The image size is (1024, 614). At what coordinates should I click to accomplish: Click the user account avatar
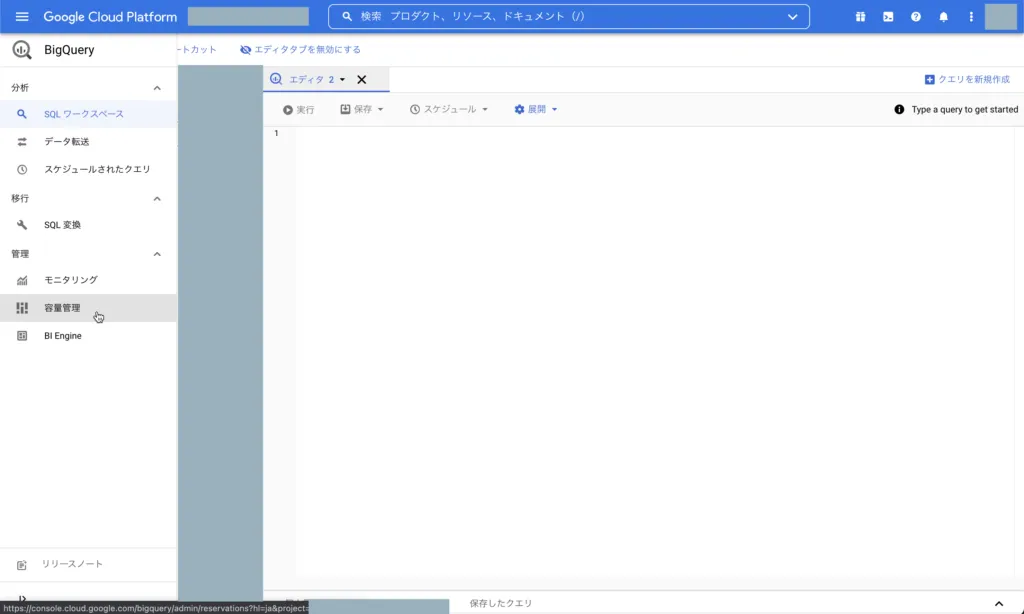point(1000,17)
